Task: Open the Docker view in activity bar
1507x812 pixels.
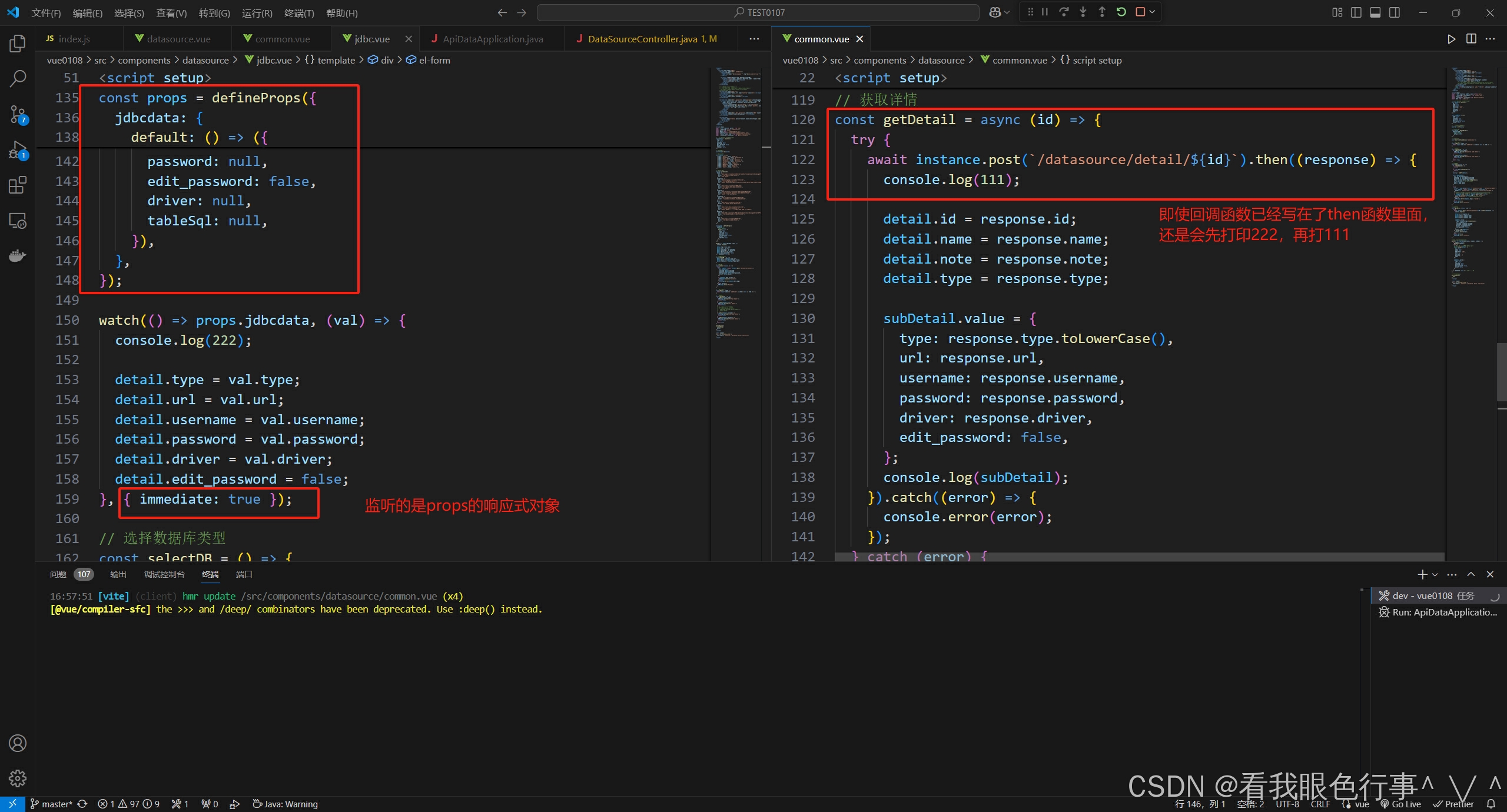Action: pos(18,256)
